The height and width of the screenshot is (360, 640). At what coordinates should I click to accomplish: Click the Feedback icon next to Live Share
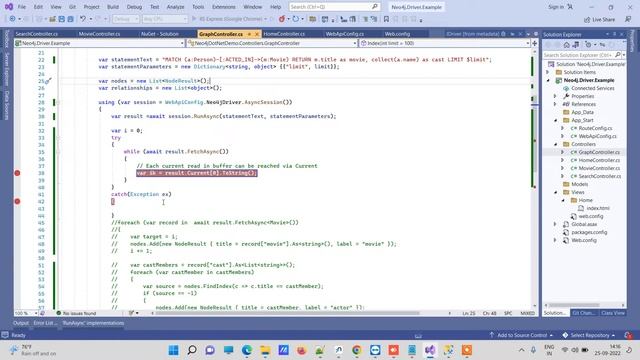pyautogui.click(x=628, y=19)
